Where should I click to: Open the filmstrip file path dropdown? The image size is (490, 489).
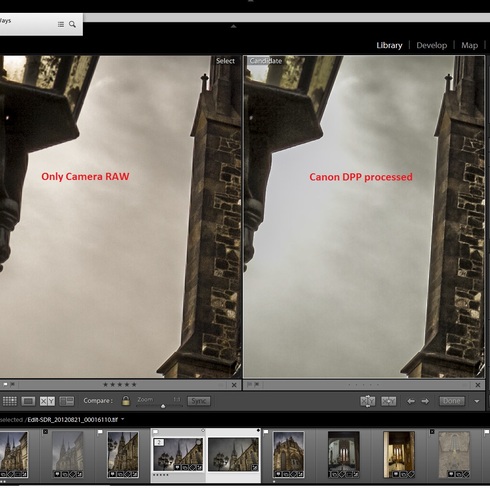click(122, 419)
